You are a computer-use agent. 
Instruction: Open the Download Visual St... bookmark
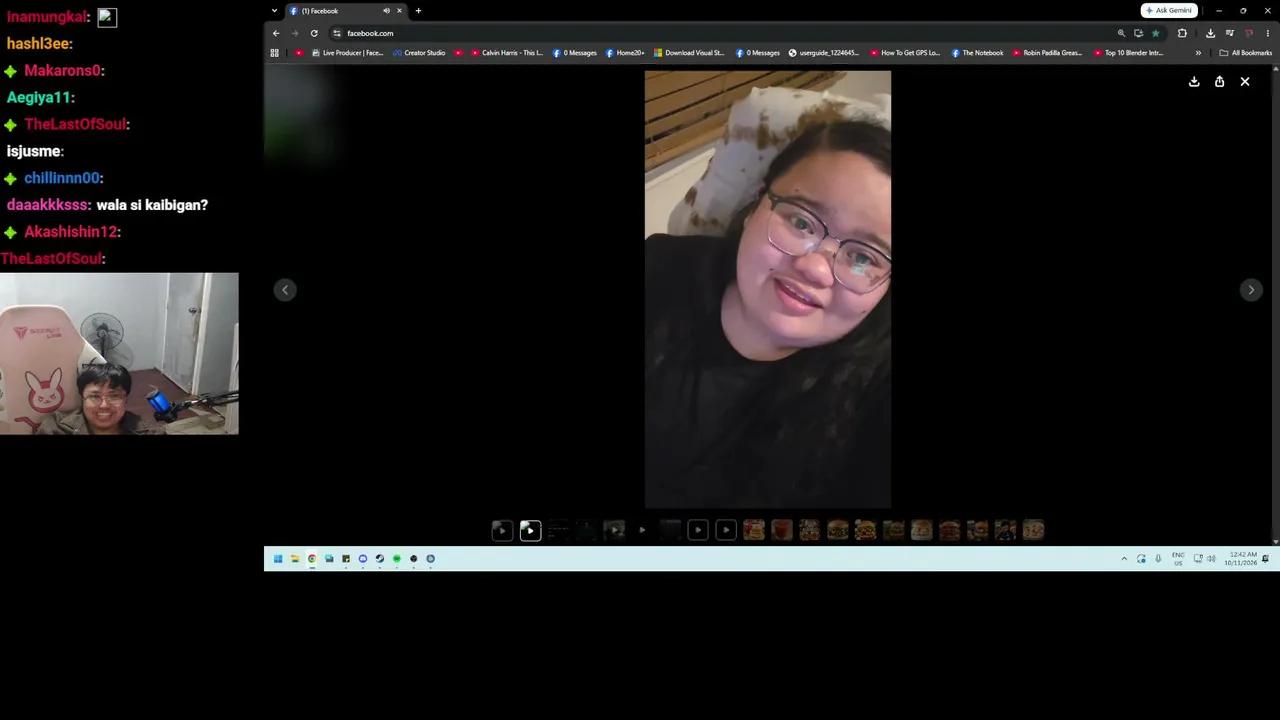point(689,53)
